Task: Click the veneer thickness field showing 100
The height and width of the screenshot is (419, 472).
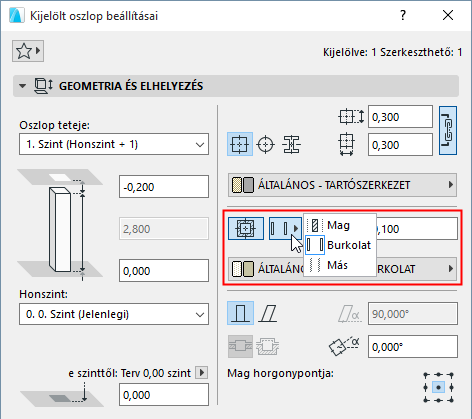Action: [417, 229]
